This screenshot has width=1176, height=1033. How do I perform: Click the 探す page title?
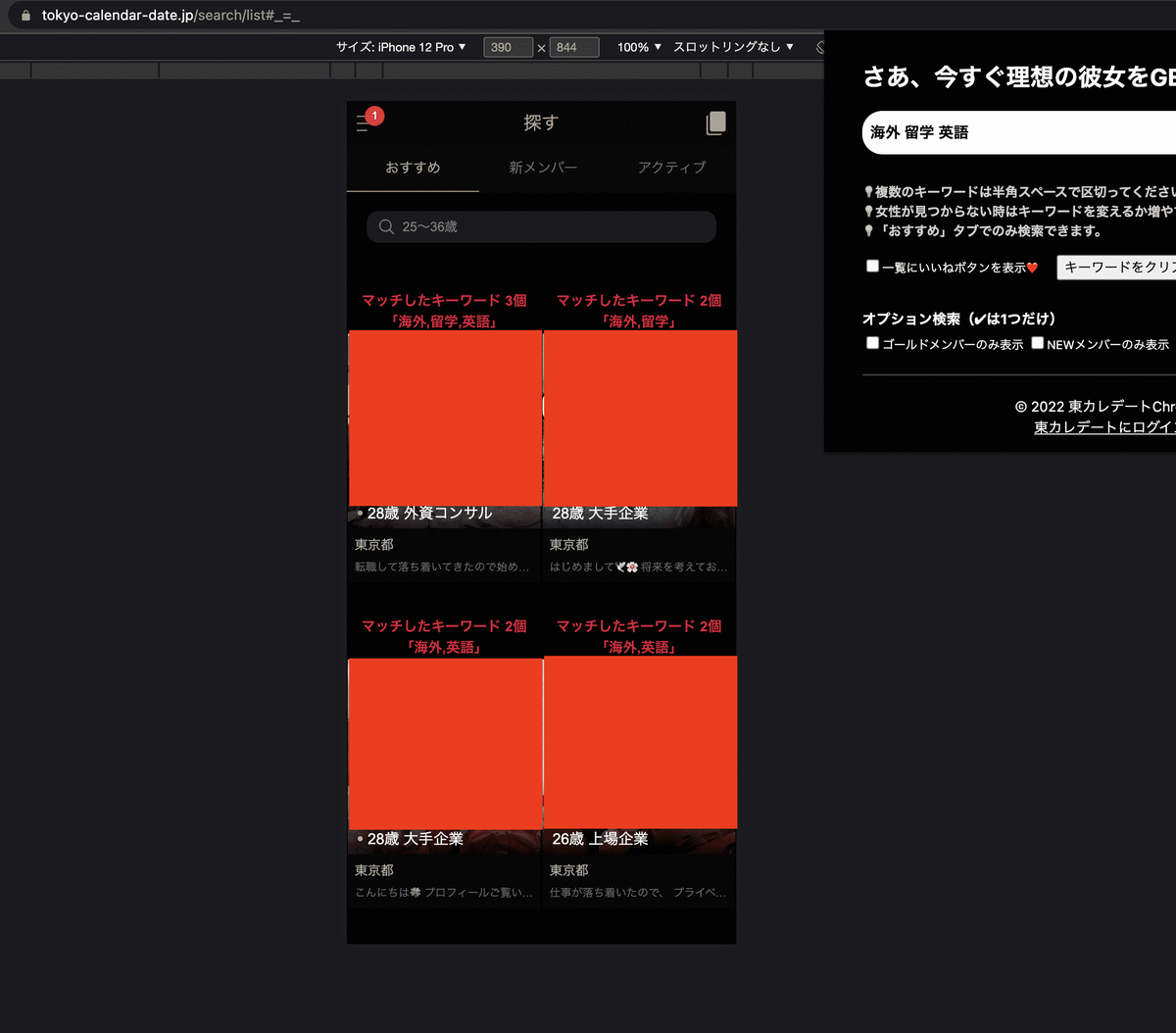[541, 123]
